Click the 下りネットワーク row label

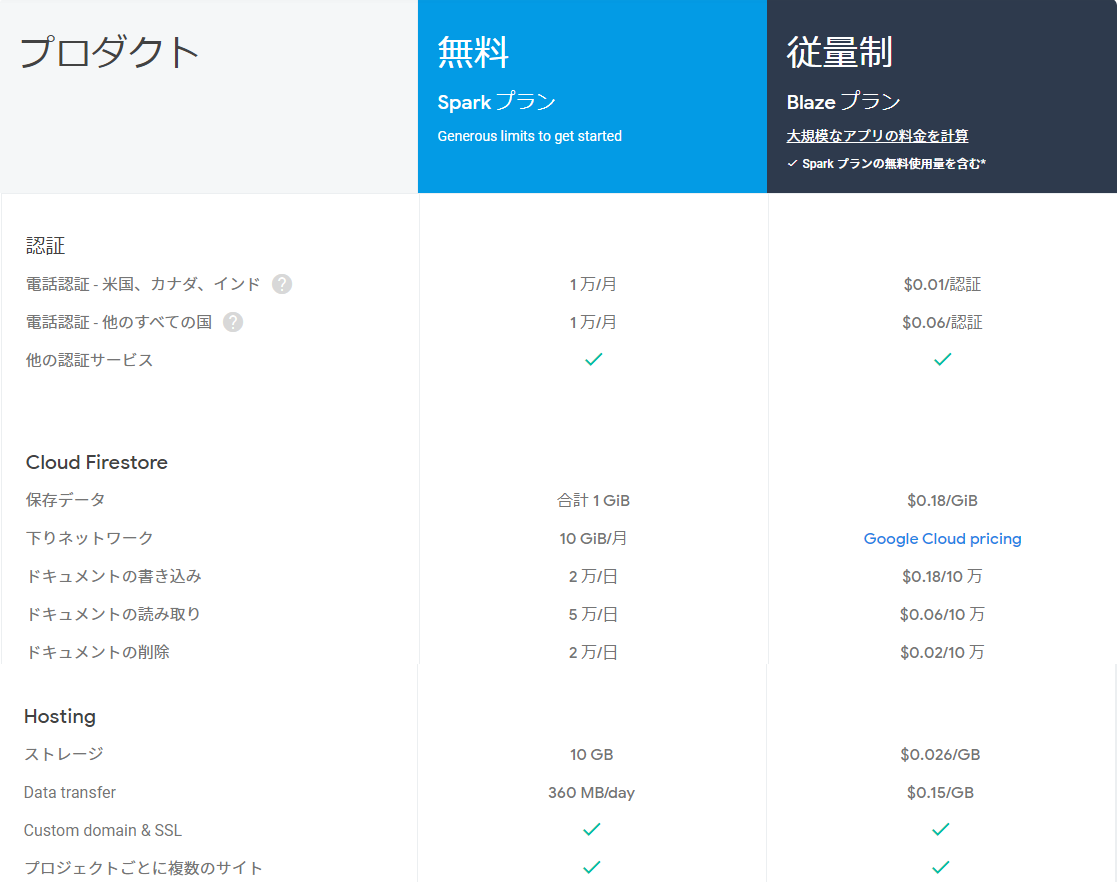(90, 538)
